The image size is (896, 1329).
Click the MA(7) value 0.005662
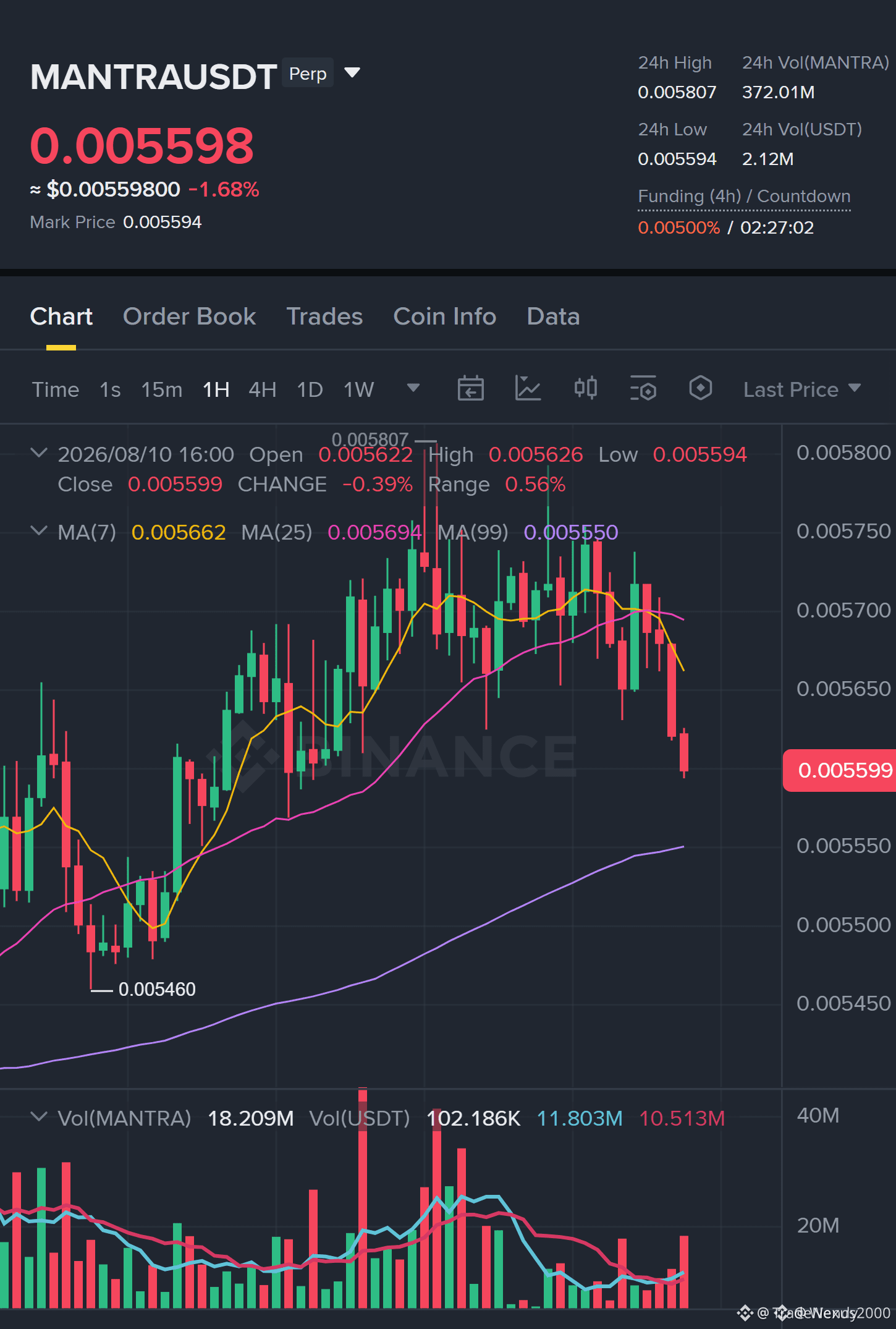point(179,532)
